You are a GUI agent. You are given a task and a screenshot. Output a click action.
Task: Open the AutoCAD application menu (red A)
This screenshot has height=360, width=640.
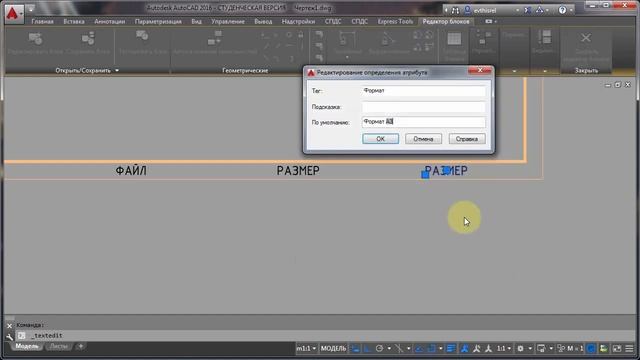coord(14,14)
